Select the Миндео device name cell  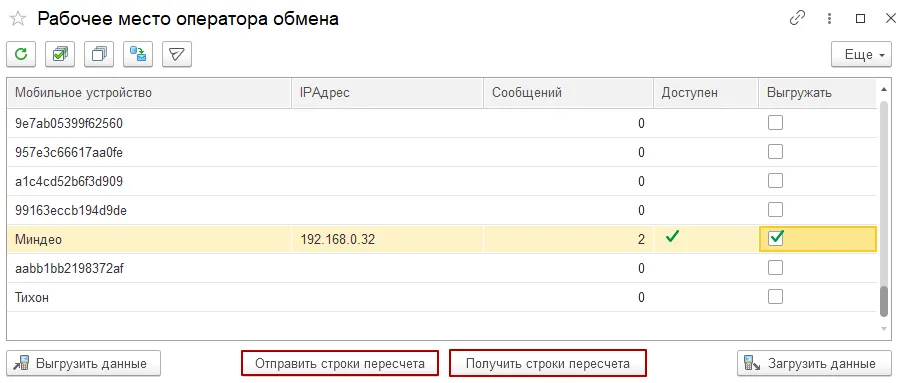point(149,239)
